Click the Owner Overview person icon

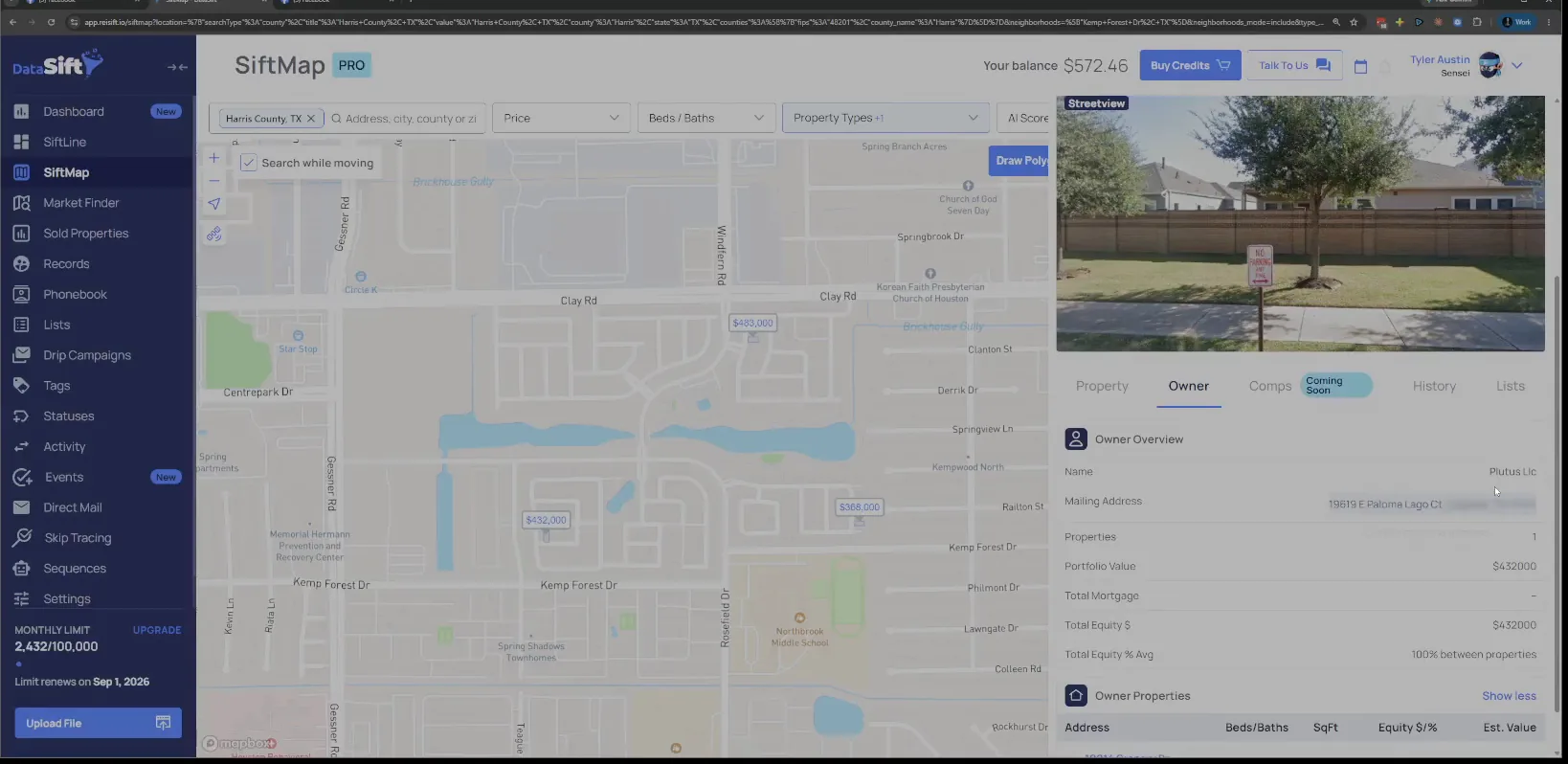point(1076,439)
